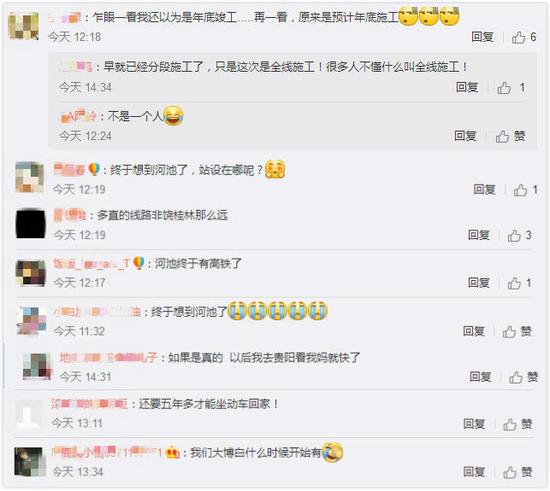Like the 13:34 comment about 大博白
Image resolution: width=550 pixels, height=491 pixels.
click(517, 472)
